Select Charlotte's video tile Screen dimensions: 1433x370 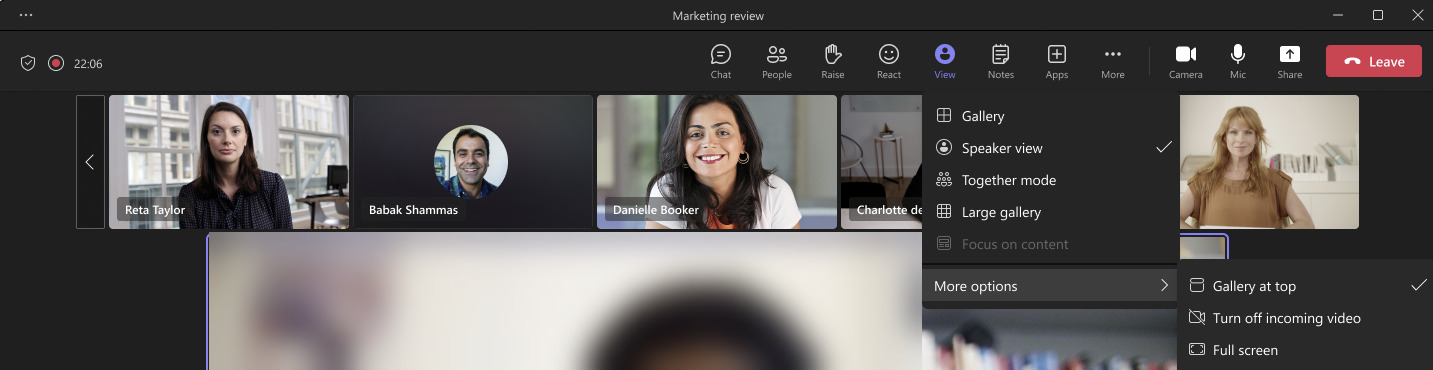[881, 162]
